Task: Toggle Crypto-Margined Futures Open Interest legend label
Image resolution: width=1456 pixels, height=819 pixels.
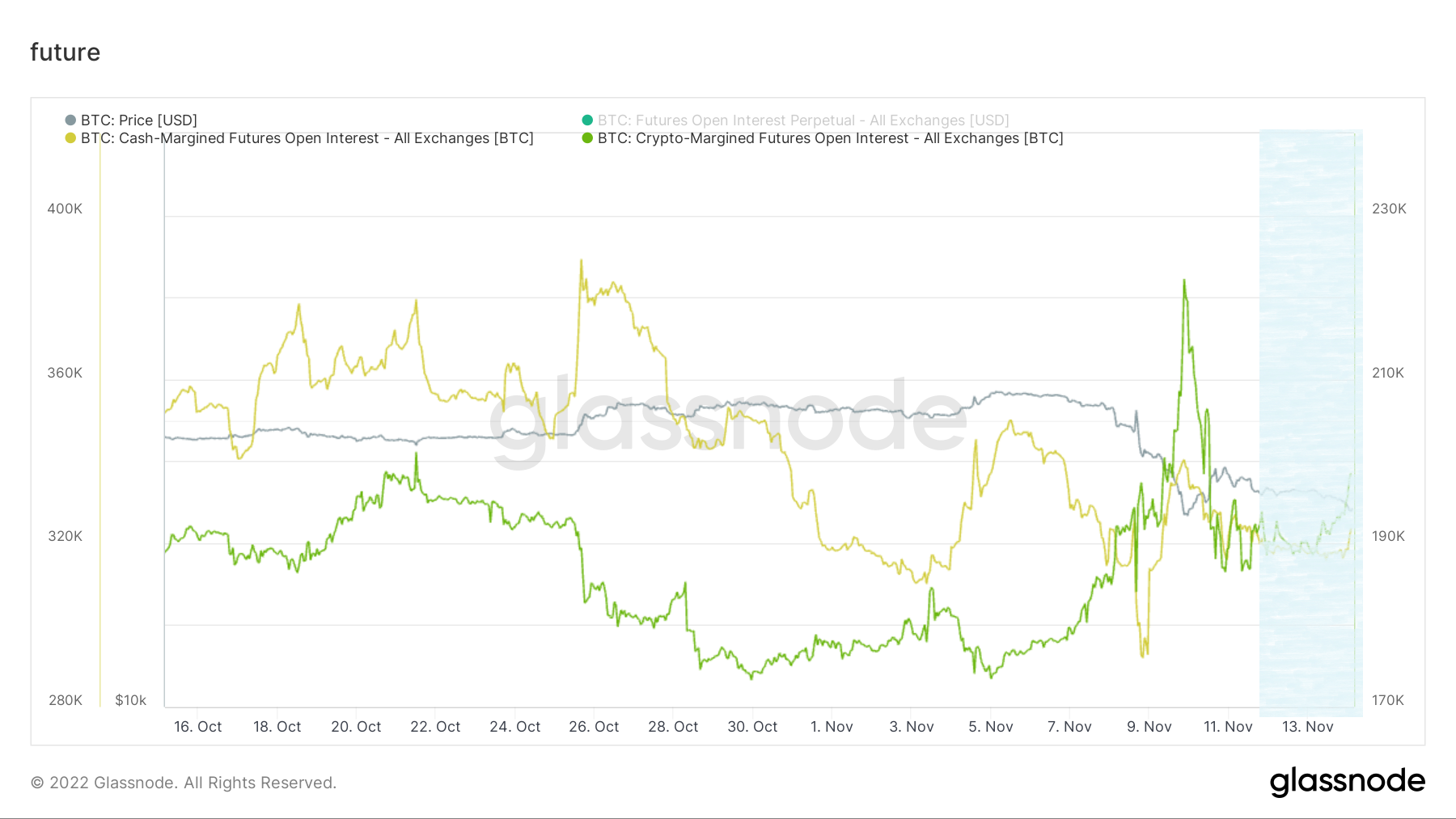Action: coord(830,138)
